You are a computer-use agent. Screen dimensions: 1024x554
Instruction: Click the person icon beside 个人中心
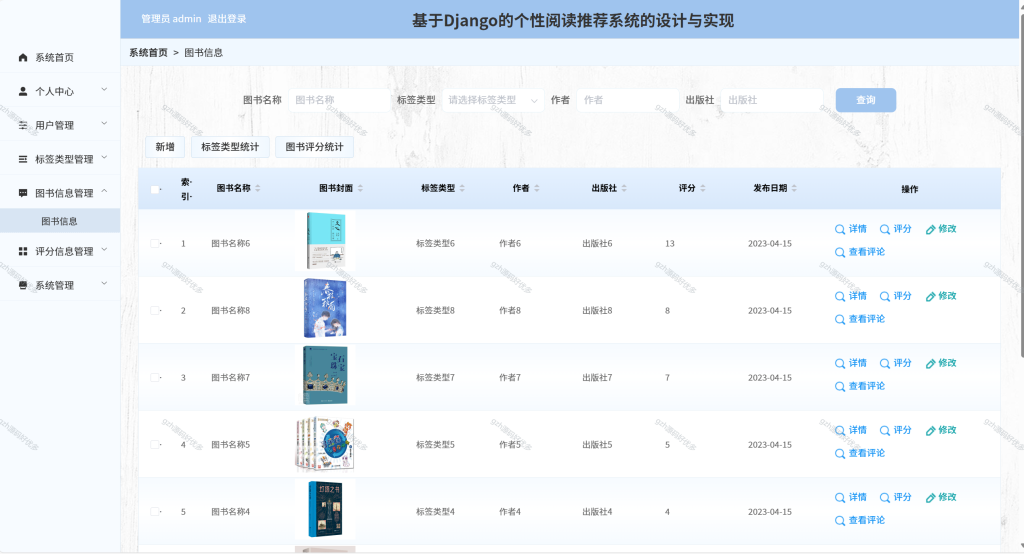click(x=23, y=91)
